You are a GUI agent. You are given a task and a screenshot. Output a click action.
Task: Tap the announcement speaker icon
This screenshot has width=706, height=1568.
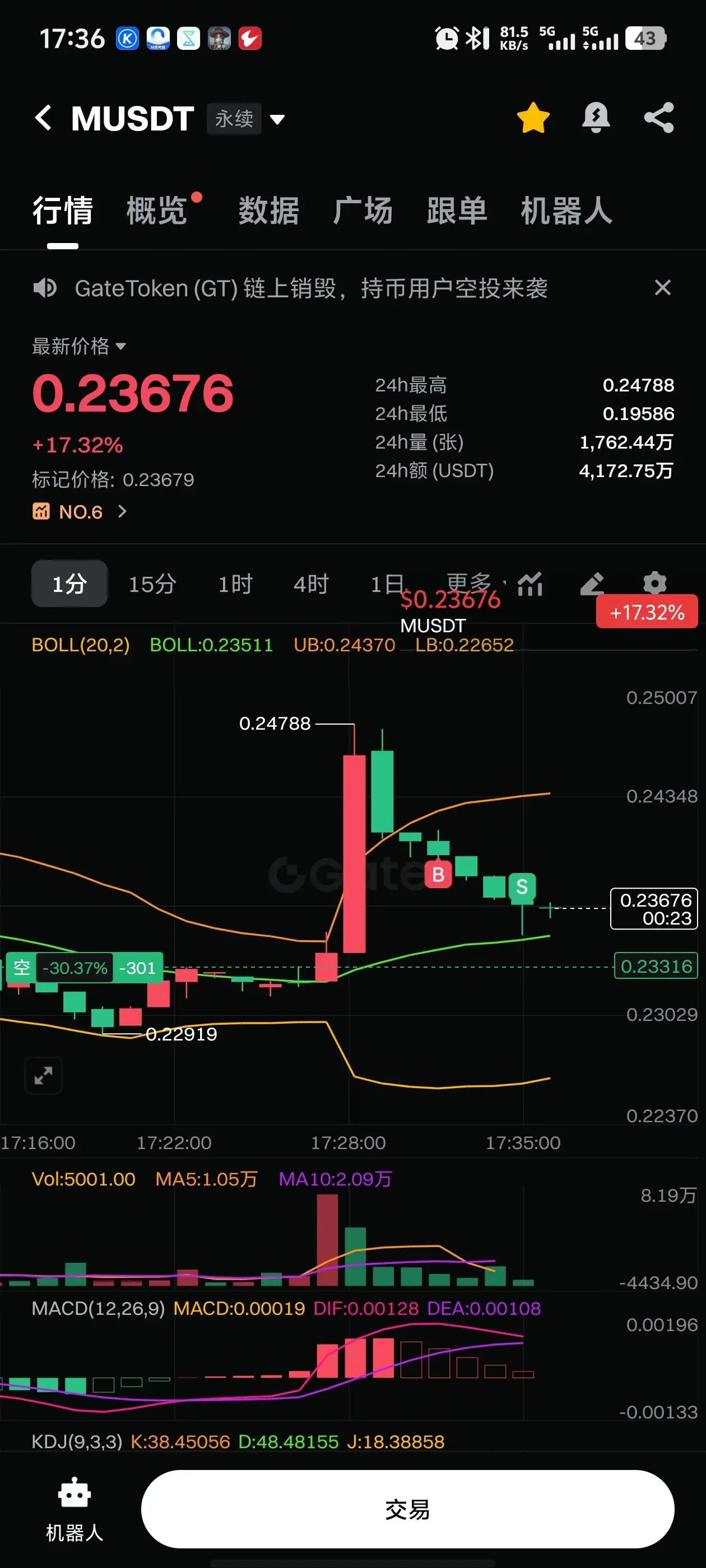coord(44,288)
